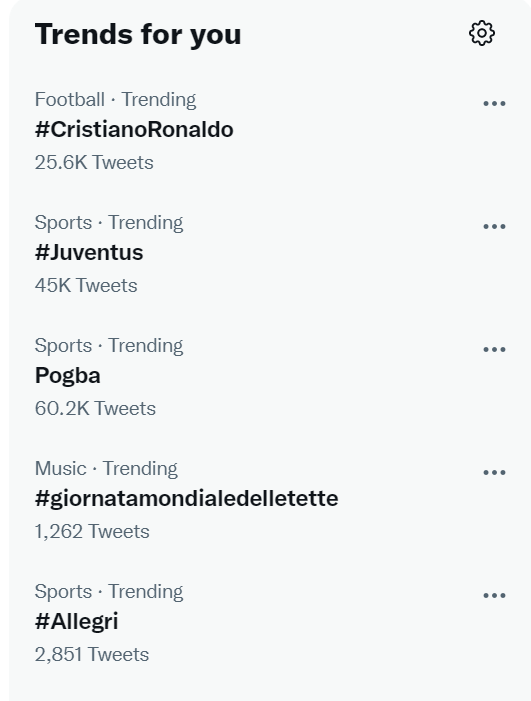This screenshot has height=701, width=531.
Task: Open the #Juventus trending hashtag
Action: [89, 253]
